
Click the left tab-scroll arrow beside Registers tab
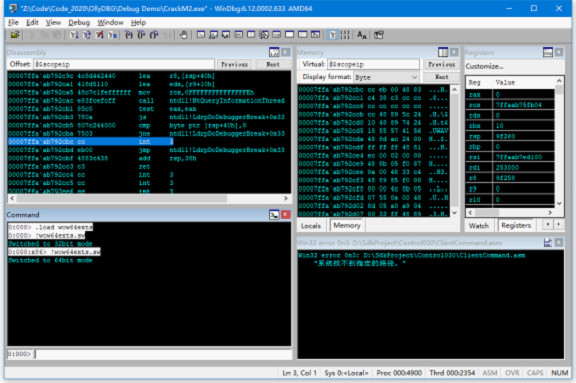tap(548, 224)
